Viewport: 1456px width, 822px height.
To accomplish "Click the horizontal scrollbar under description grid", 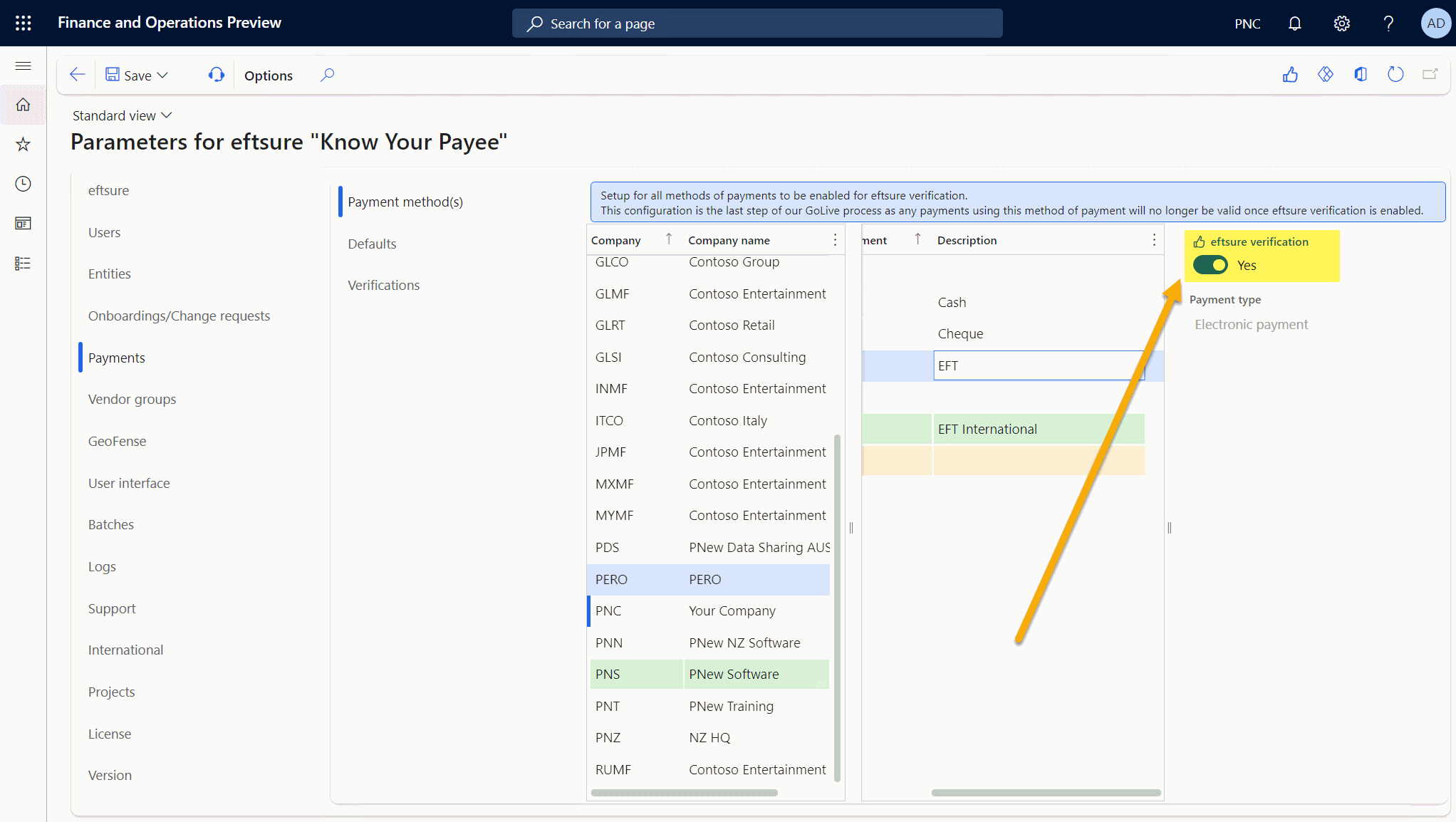I will 1046,792.
